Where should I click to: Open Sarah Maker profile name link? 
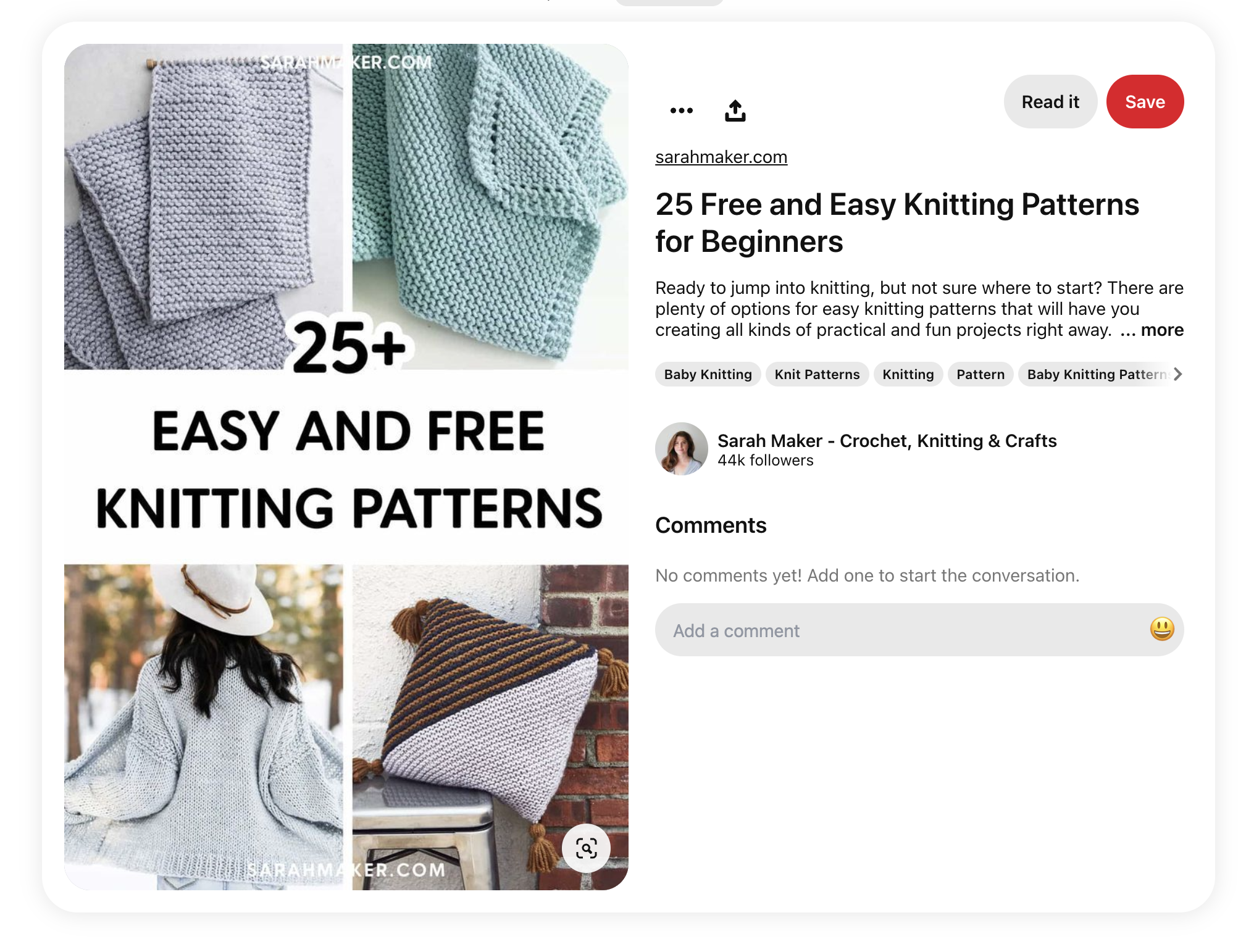887,441
